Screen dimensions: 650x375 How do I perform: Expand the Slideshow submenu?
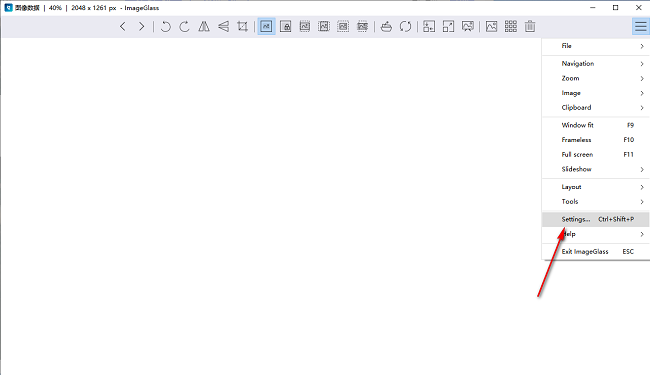click(596, 169)
